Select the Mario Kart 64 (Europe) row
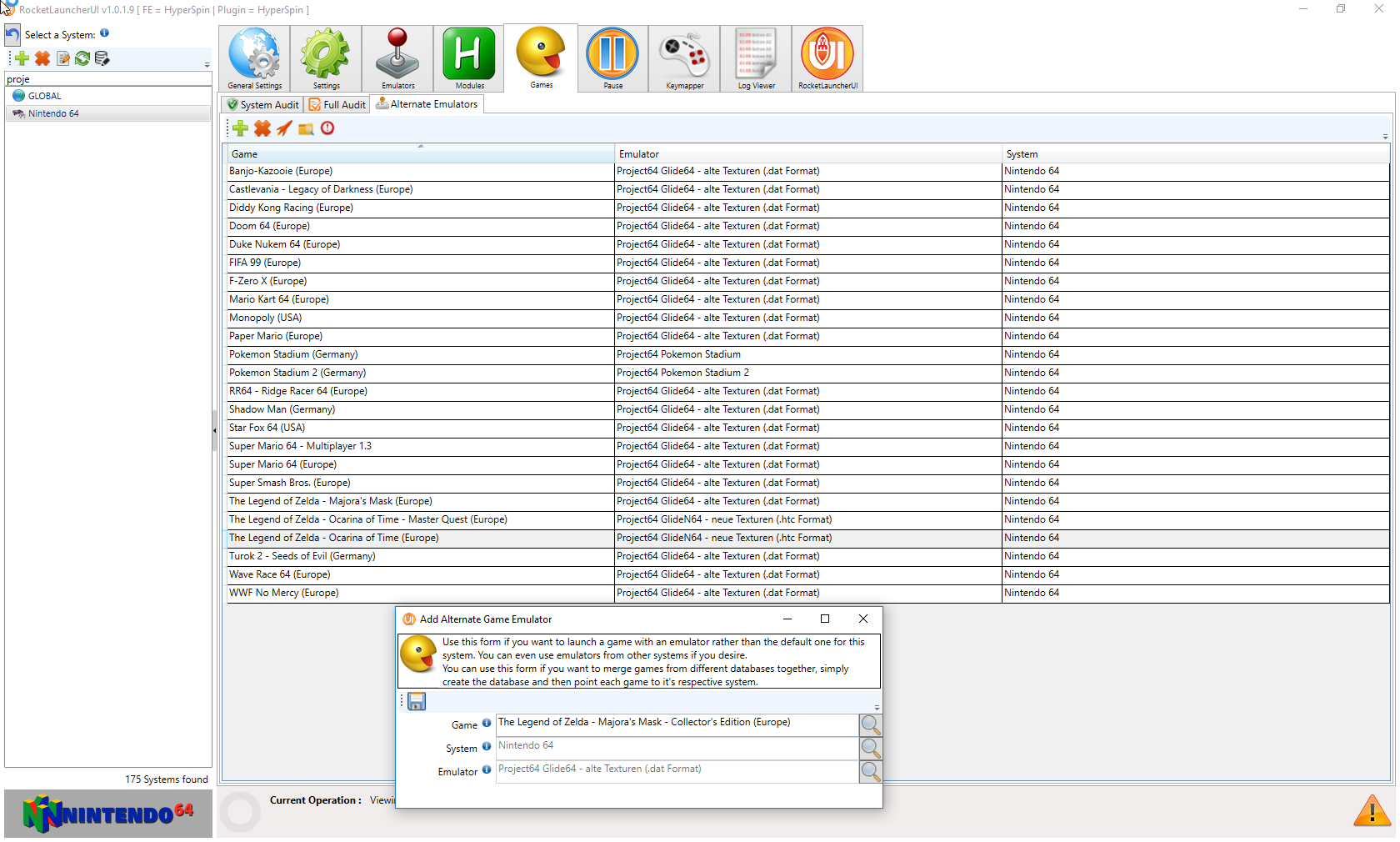Screen dimensions: 1400x842 [x=807, y=299]
